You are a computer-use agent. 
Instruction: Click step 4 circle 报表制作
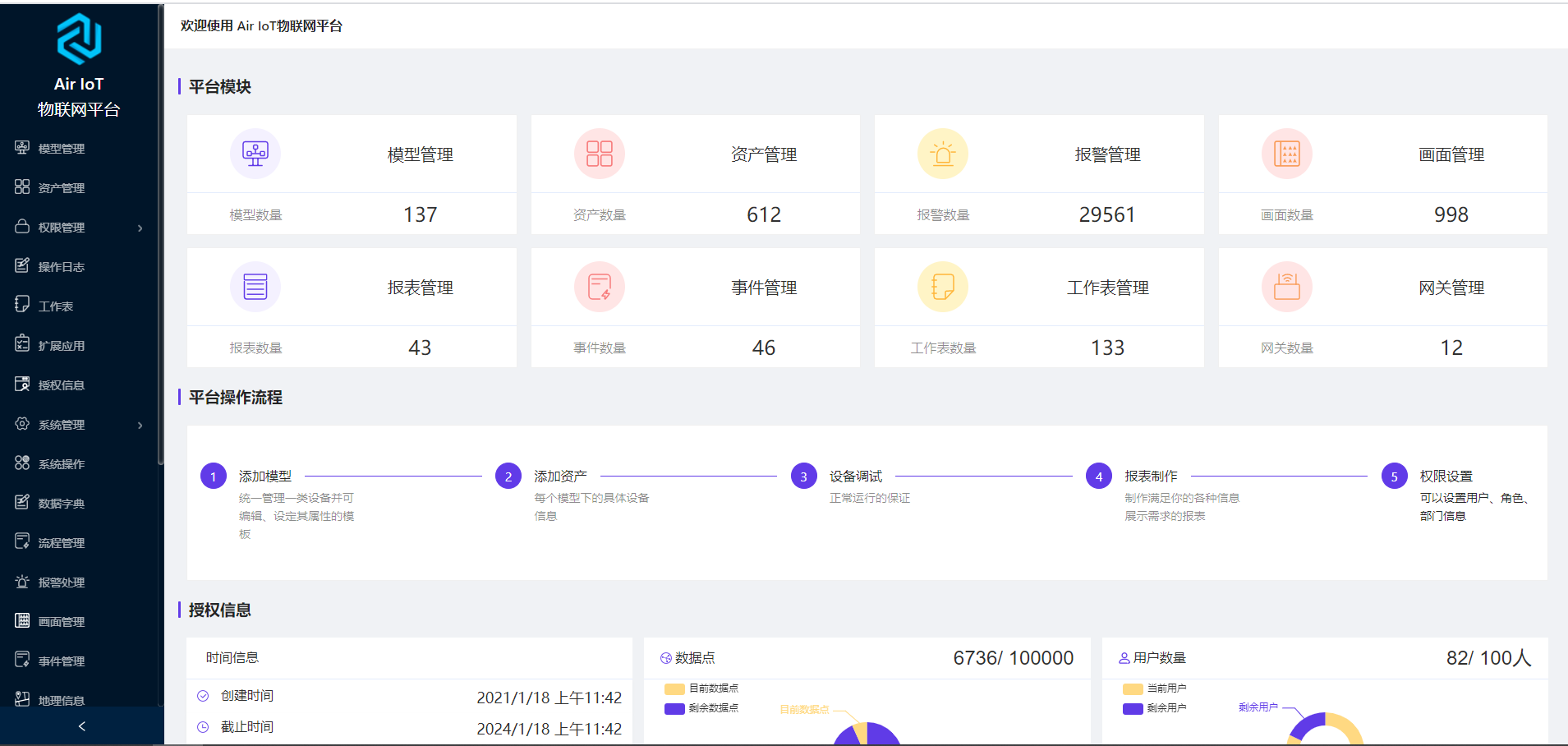[x=1099, y=476]
